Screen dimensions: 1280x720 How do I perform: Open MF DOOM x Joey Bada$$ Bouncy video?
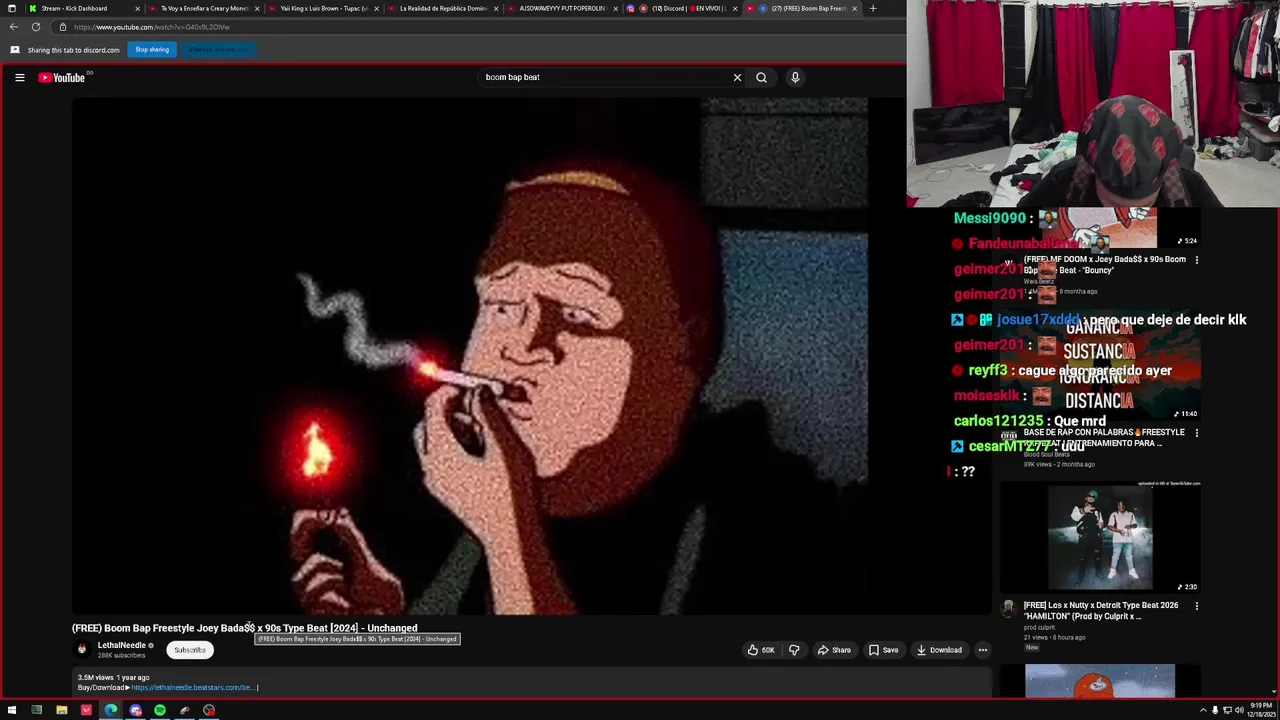1104,264
